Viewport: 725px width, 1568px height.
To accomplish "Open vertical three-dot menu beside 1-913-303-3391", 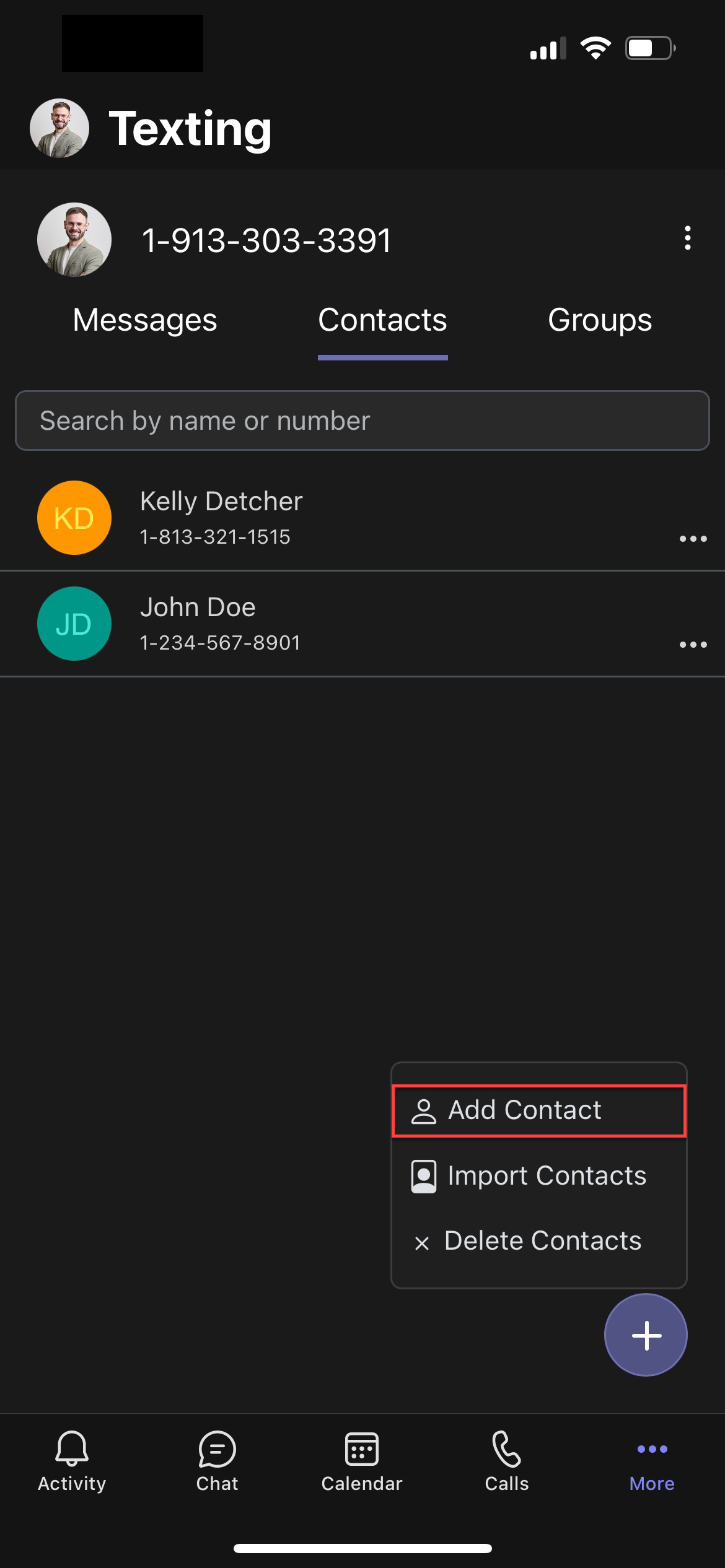I will pos(687,238).
